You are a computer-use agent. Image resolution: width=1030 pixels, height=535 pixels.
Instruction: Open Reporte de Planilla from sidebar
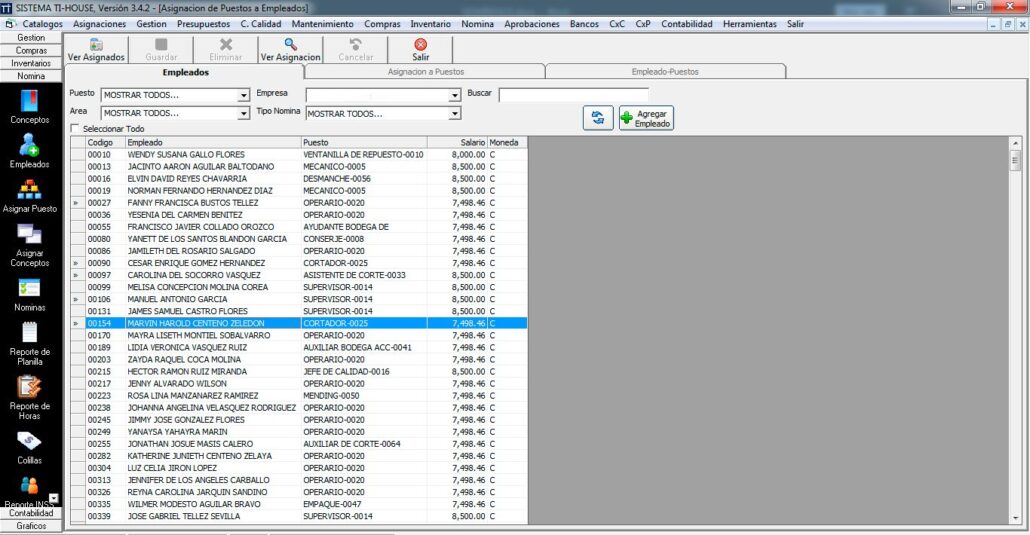(x=30, y=334)
